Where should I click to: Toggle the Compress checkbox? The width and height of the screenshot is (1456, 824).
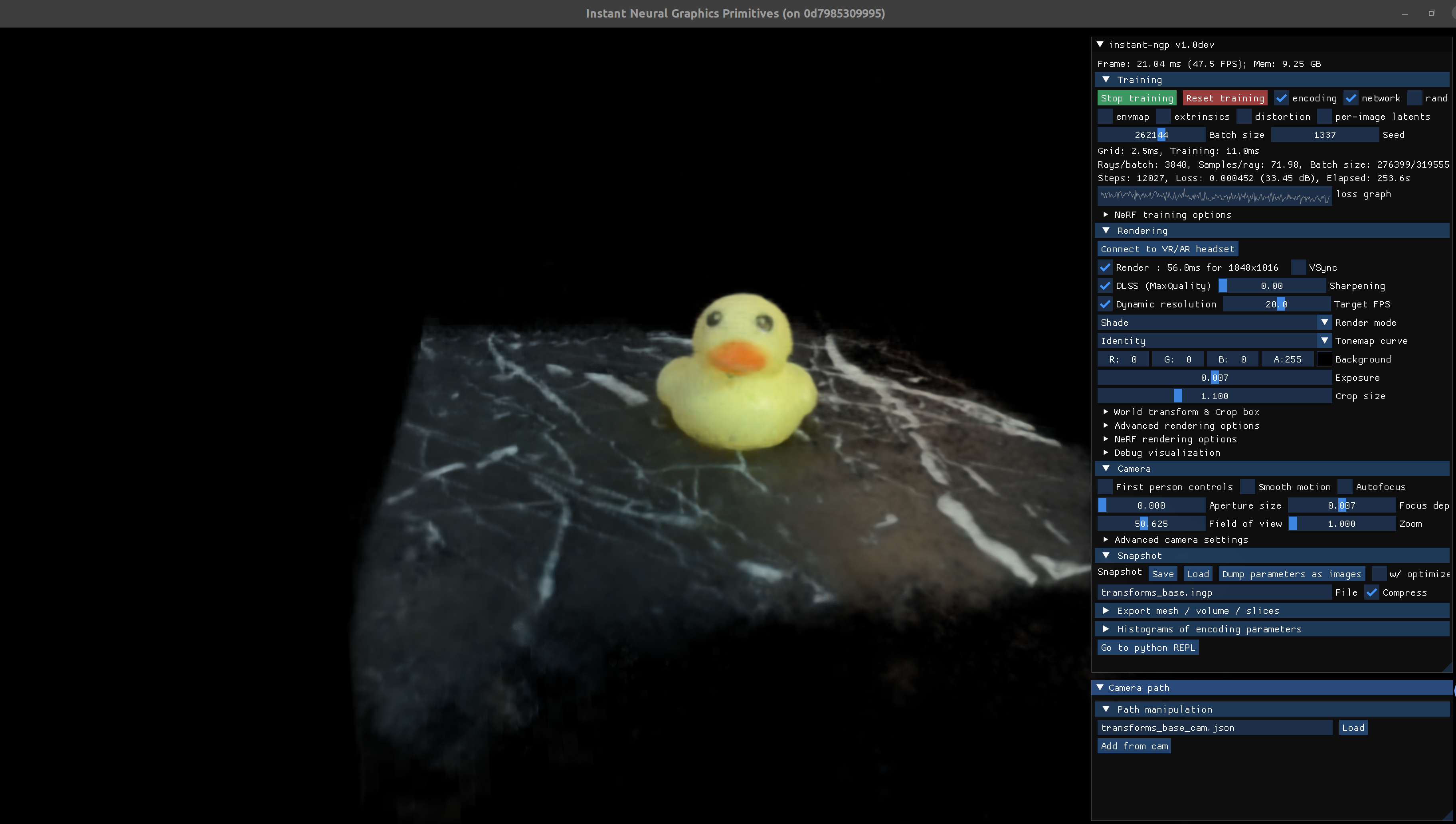(1372, 592)
